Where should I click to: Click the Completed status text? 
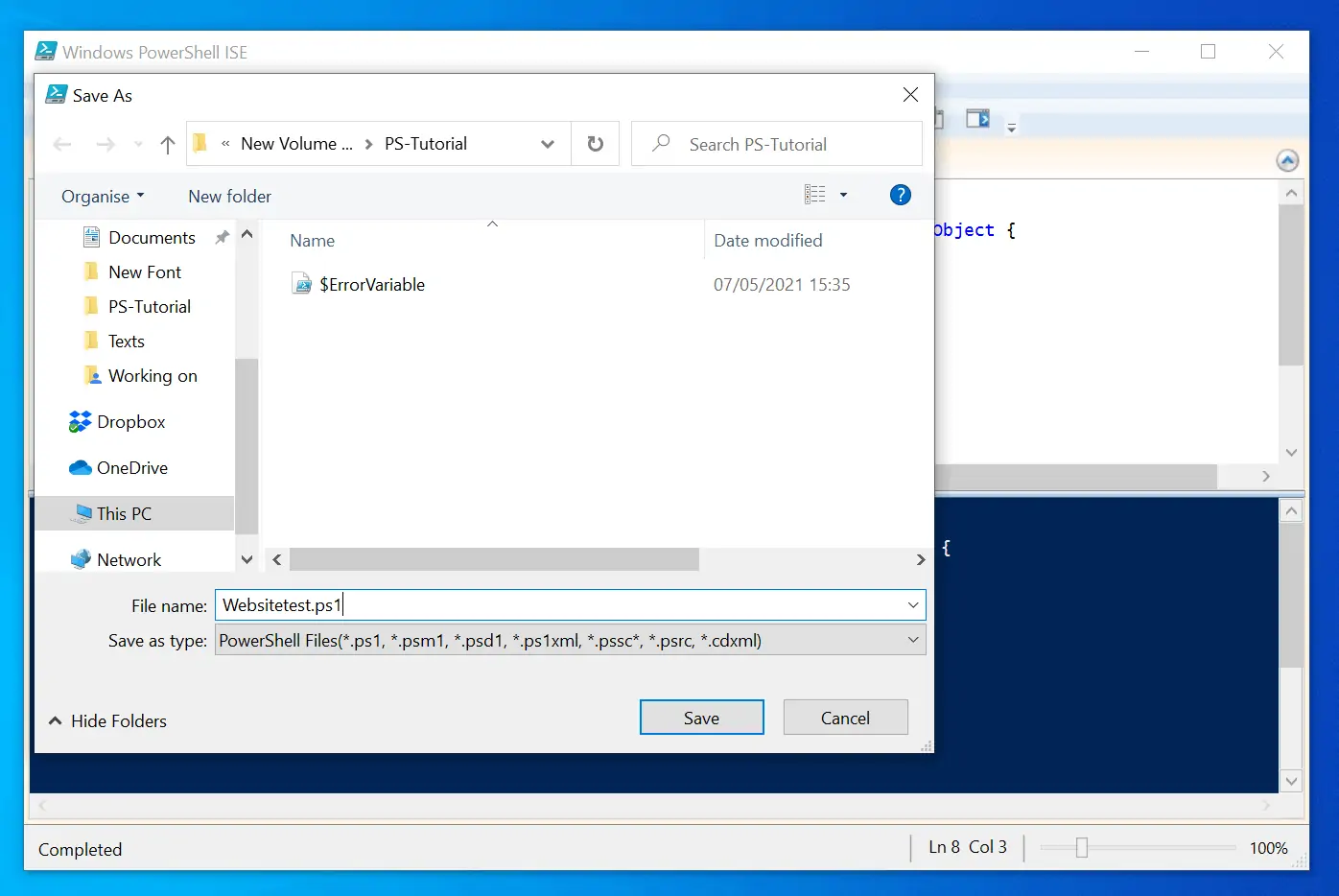pos(80,849)
